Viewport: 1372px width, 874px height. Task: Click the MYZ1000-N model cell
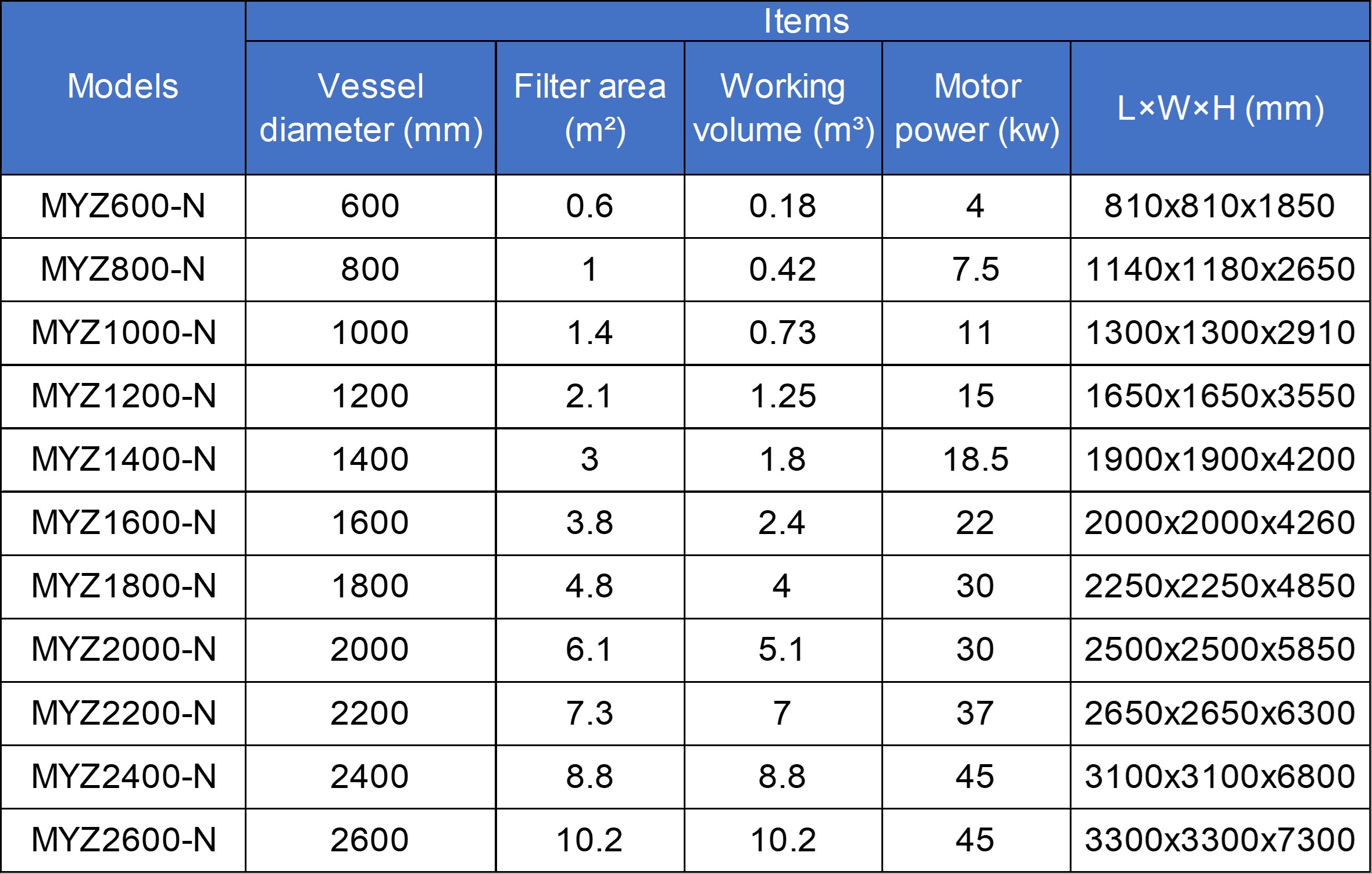click(x=123, y=333)
